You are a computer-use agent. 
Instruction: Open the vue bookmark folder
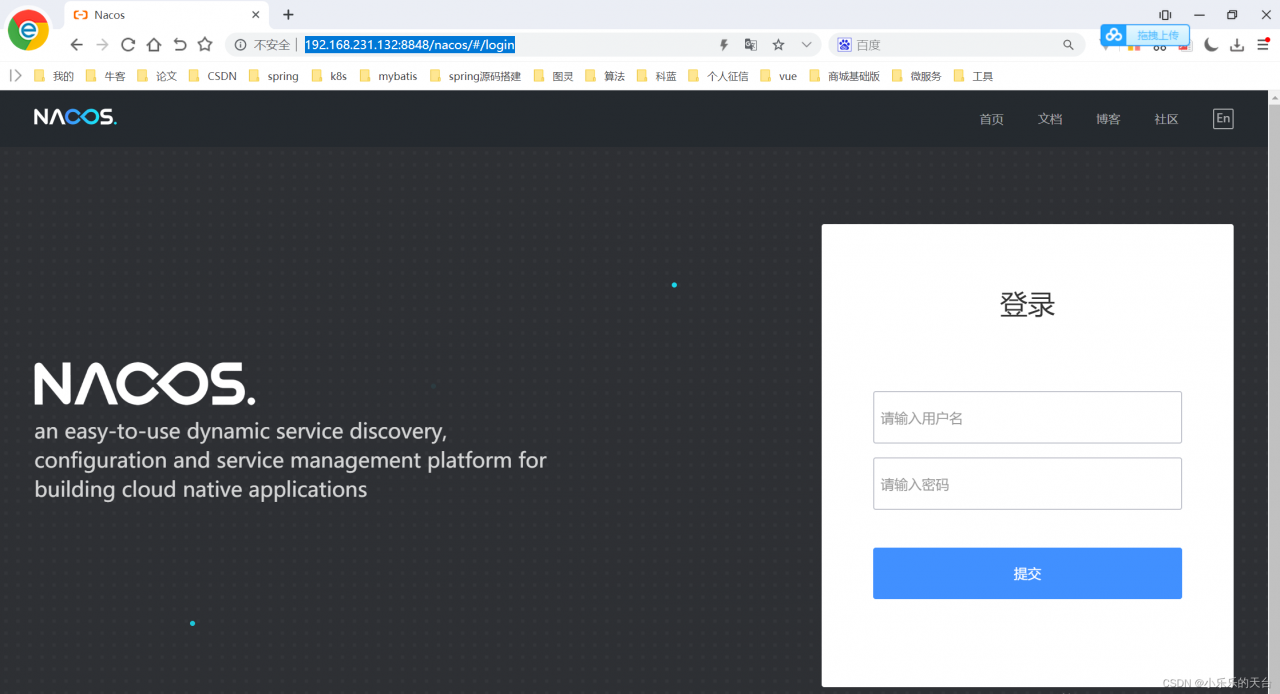tap(779, 76)
